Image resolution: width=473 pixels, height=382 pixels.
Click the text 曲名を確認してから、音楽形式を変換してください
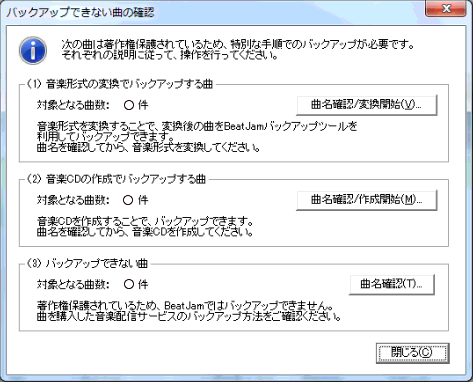(x=148, y=147)
